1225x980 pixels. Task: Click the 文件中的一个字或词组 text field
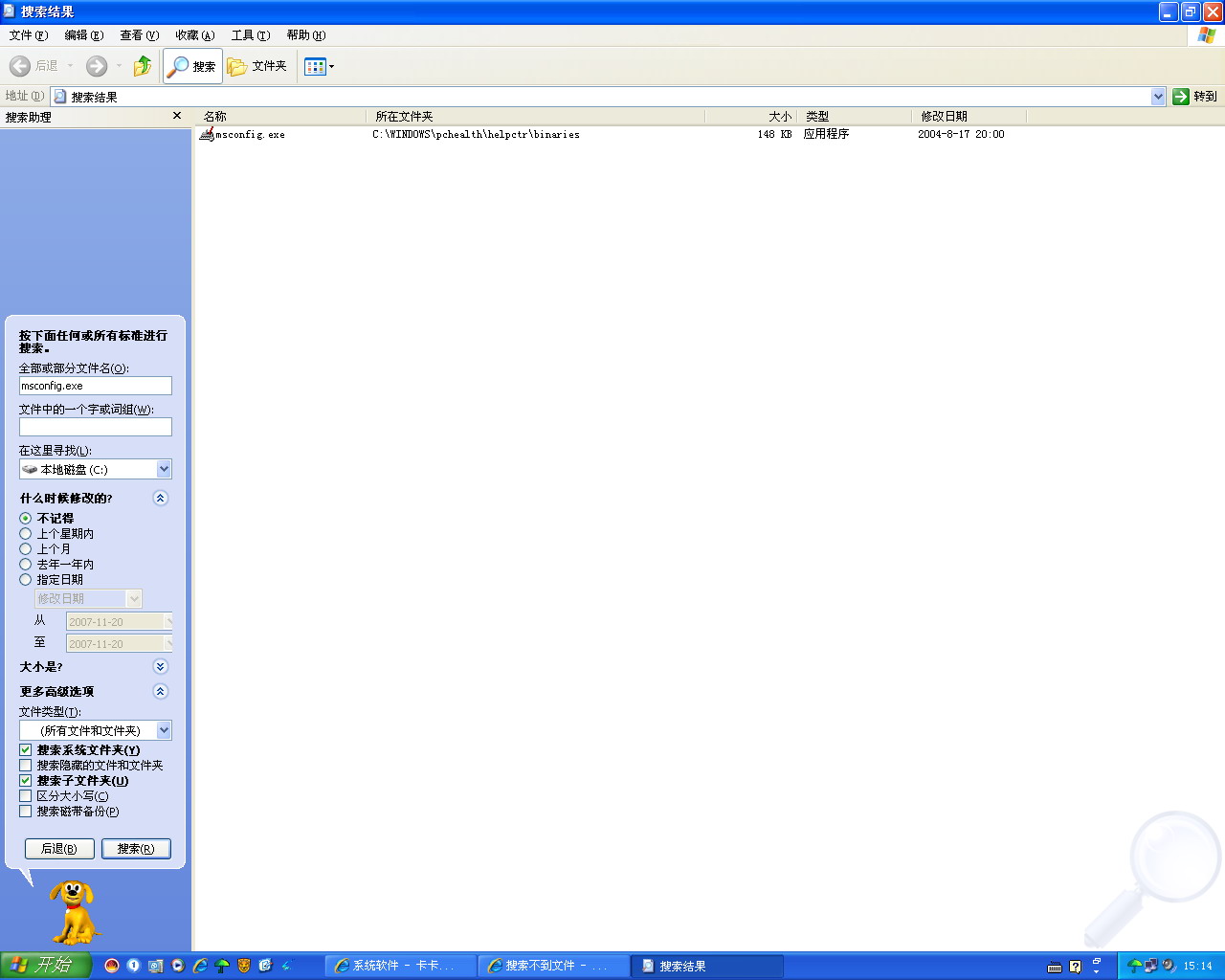[x=96, y=427]
